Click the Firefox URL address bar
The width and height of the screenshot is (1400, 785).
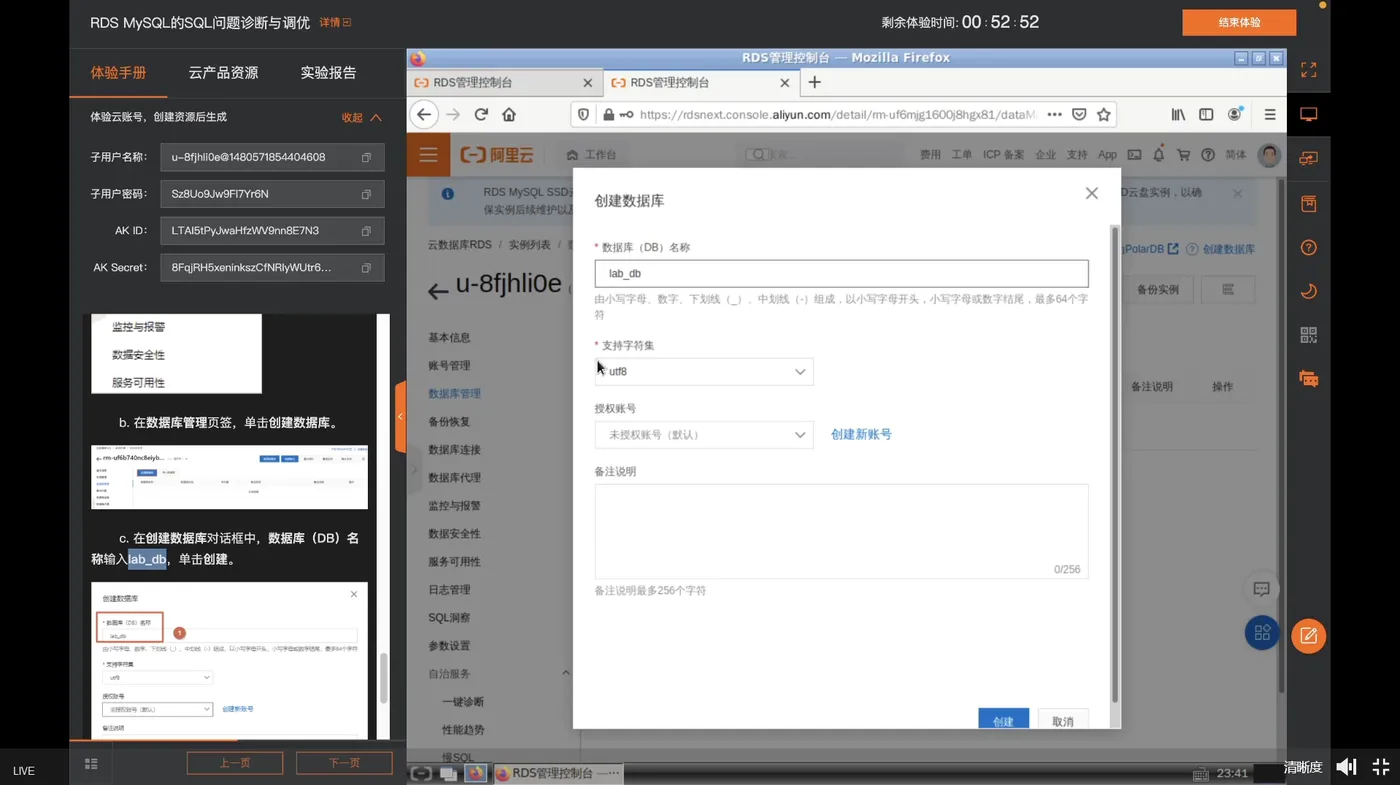[x=837, y=115]
